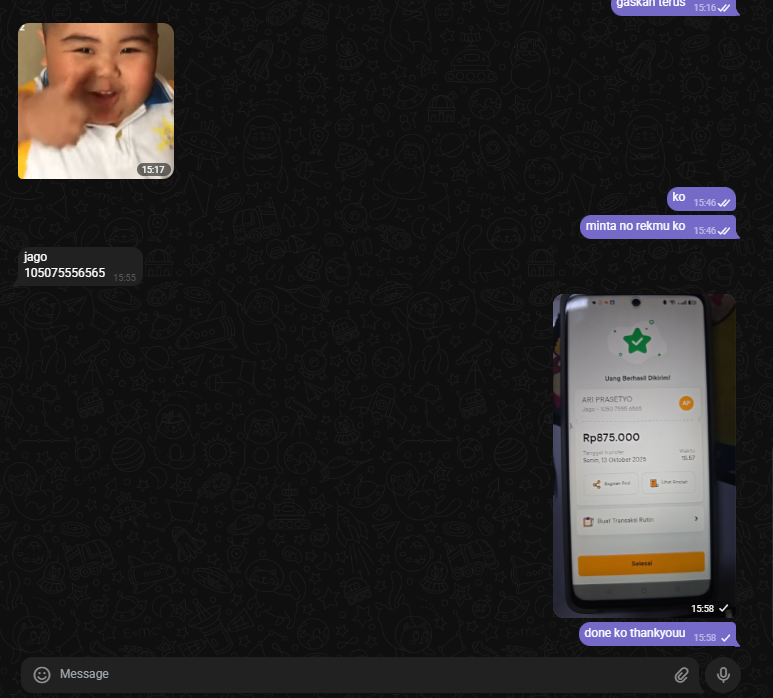Open the emoji picker in message box
This screenshot has width=773, height=698.
click(x=42, y=674)
